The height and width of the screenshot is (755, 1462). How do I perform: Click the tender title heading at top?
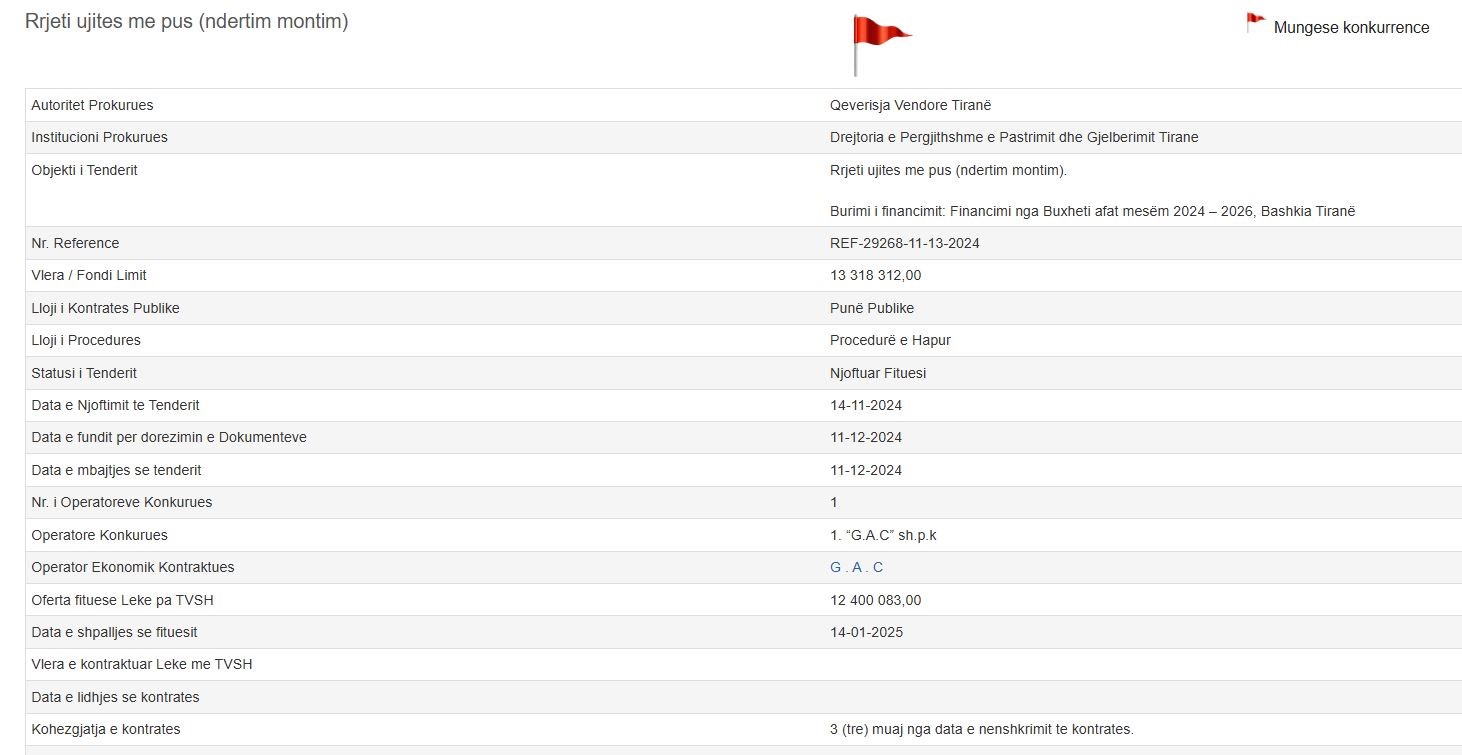(186, 21)
